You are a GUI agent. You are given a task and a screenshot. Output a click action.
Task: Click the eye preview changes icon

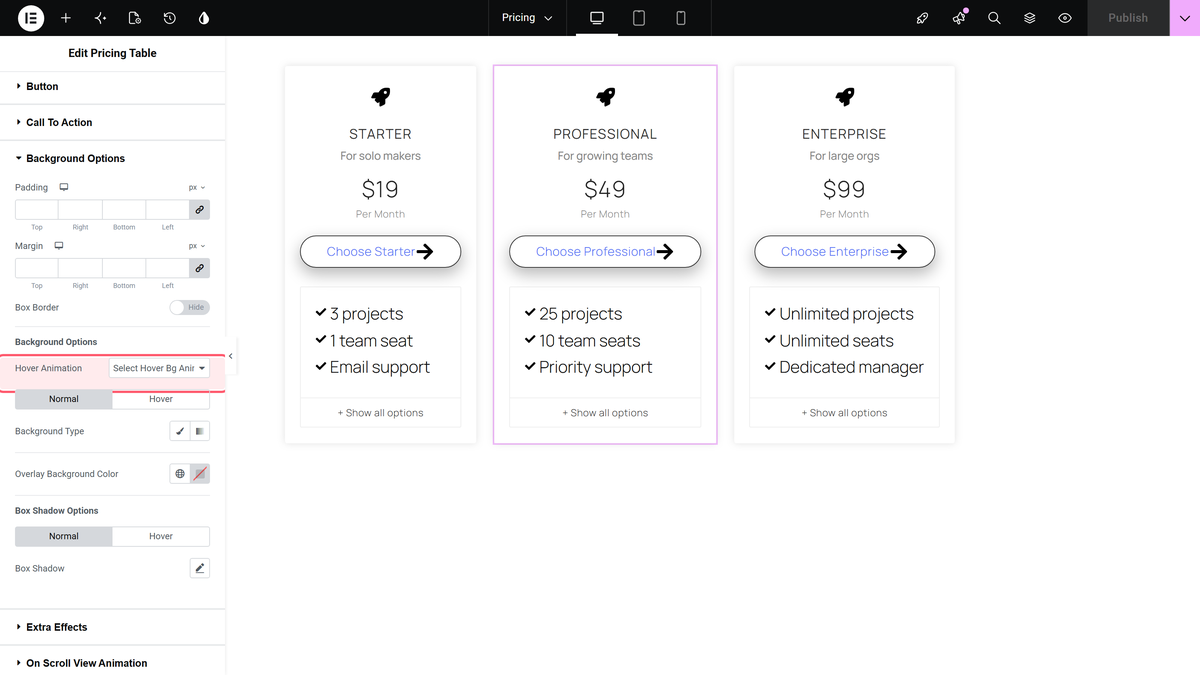point(1065,18)
